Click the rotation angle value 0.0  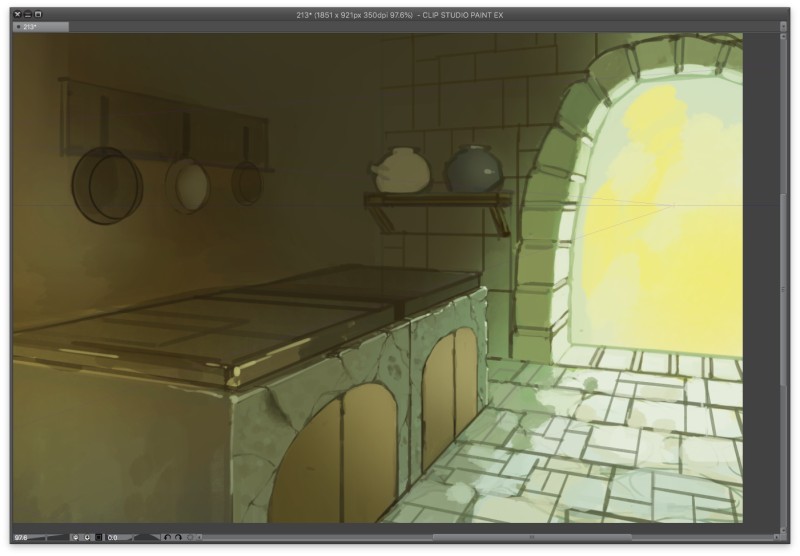(x=113, y=537)
